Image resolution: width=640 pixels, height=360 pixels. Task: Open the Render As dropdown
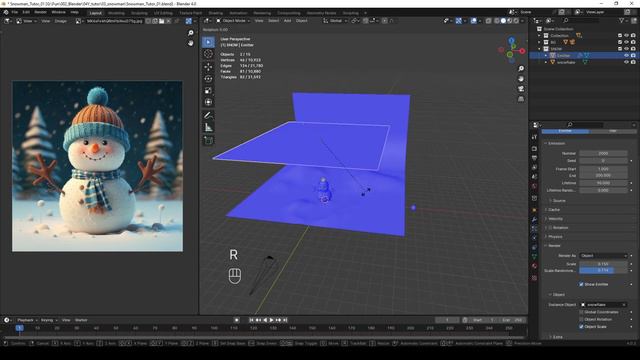(603, 256)
